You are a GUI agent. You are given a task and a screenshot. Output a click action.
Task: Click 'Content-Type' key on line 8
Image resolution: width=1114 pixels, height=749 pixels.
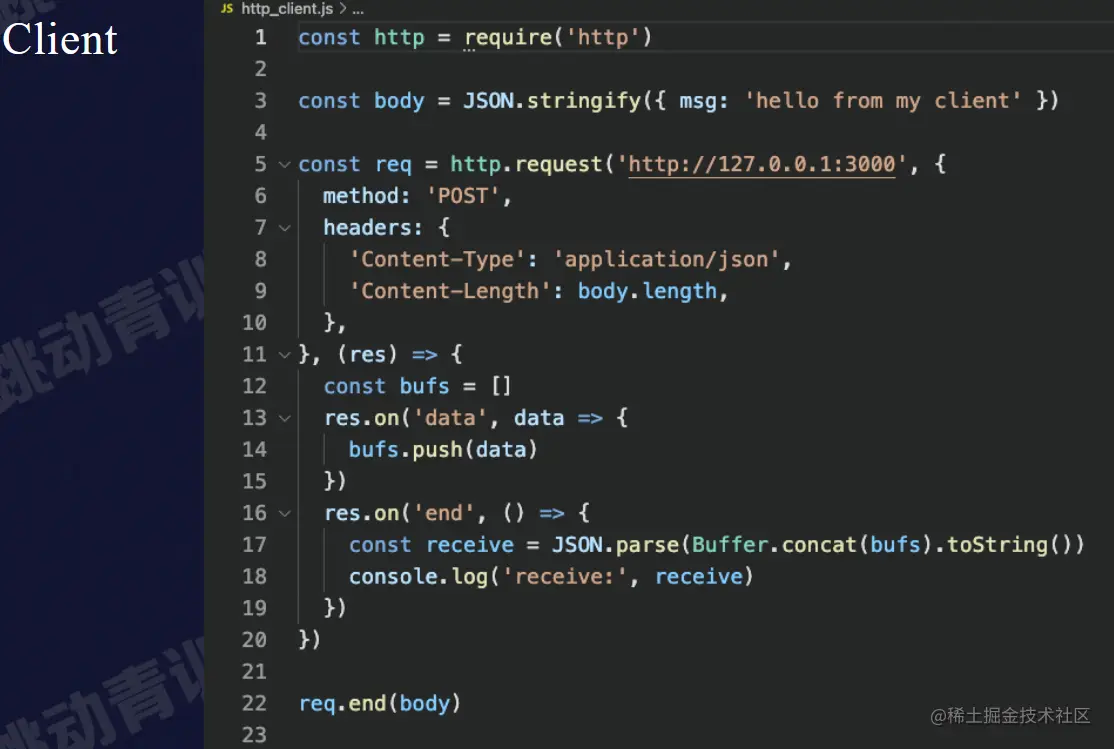[x=437, y=259]
